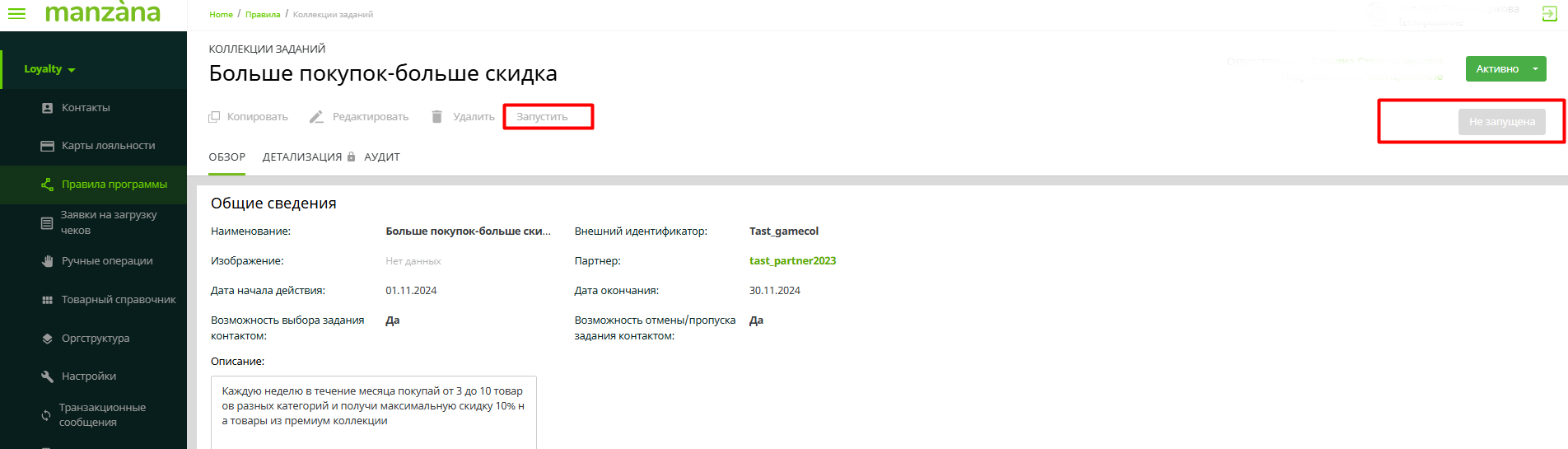This screenshot has width=1568, height=449.
Task: Click the Контакты sidebar icon
Action: point(47,108)
